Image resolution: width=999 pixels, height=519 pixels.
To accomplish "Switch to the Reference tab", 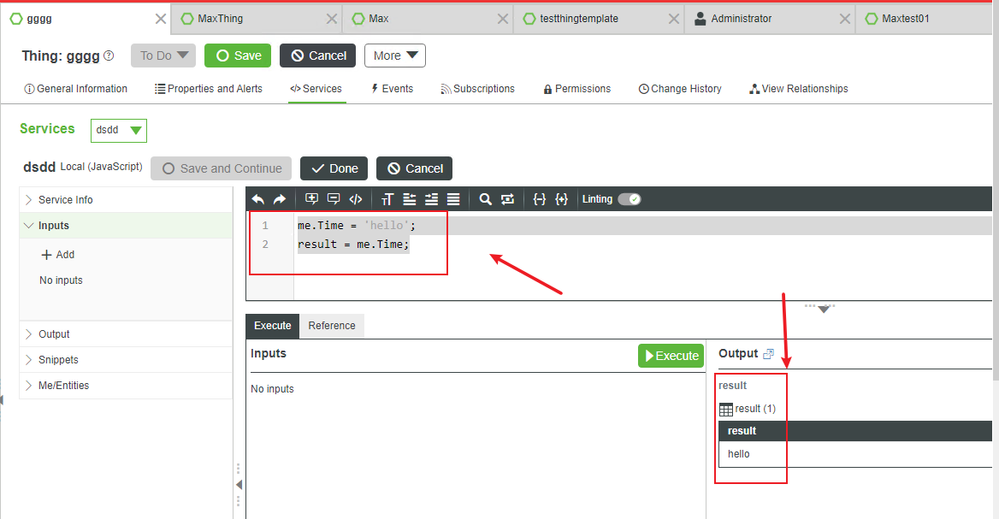I will pyautogui.click(x=332, y=325).
